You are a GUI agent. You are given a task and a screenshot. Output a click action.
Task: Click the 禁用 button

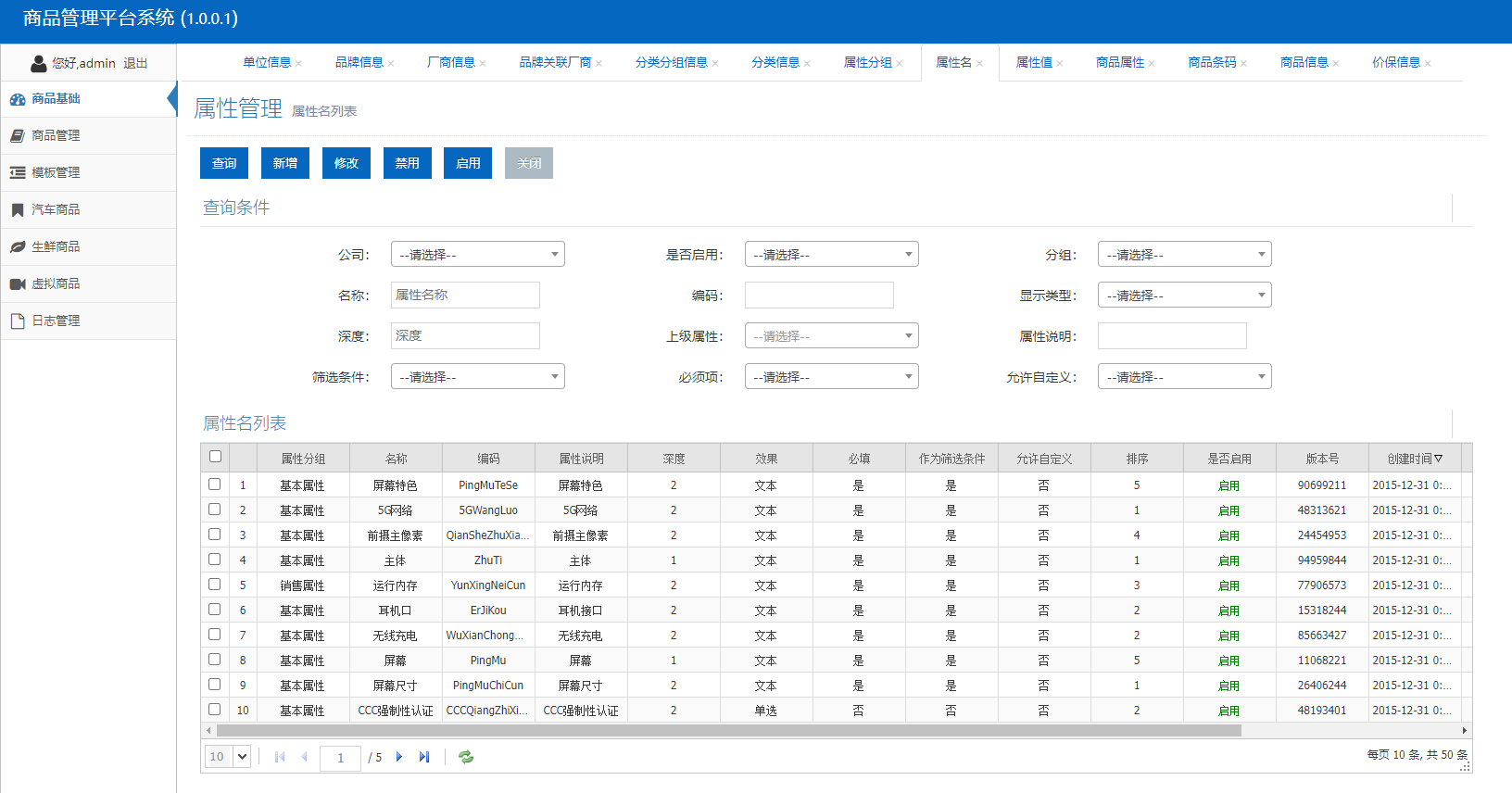point(408,163)
